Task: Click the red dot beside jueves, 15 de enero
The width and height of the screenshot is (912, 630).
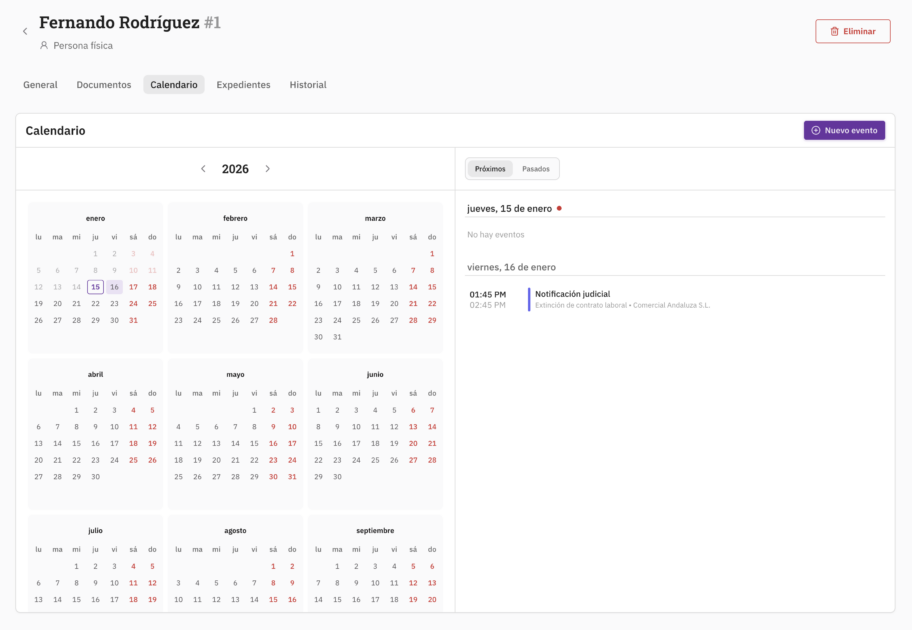Action: 559,209
